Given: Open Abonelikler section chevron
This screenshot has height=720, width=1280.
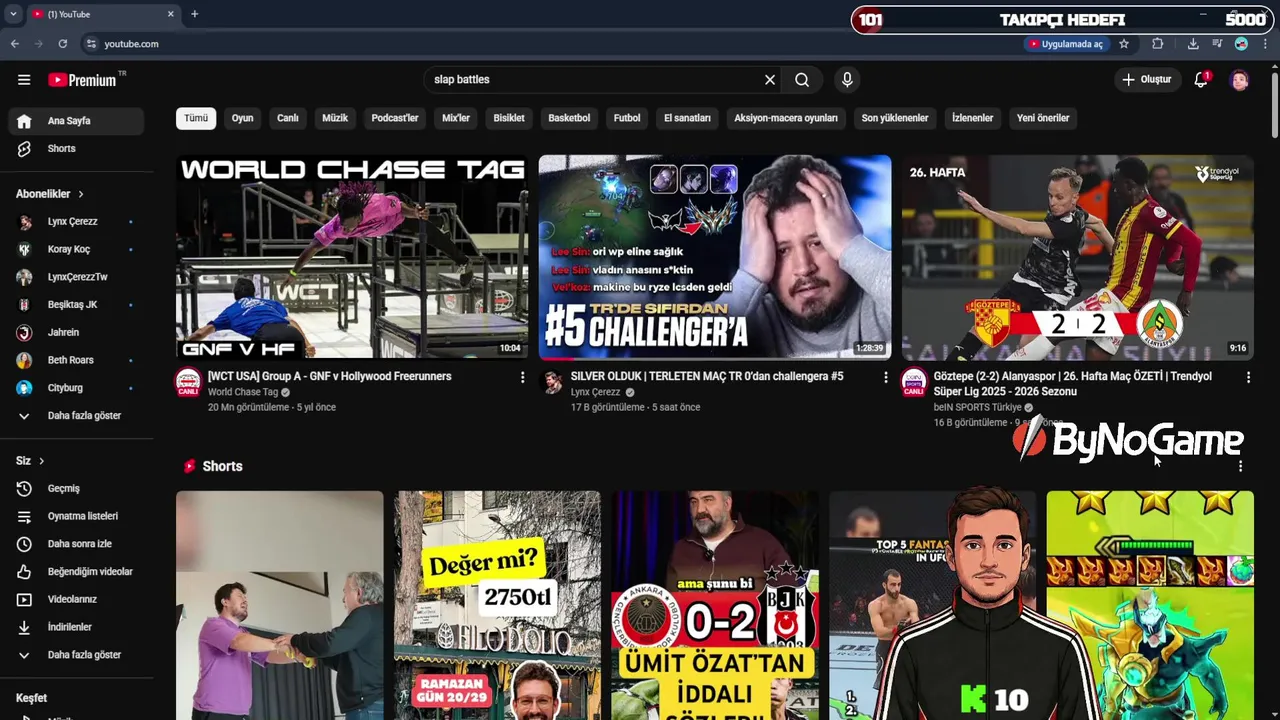Looking at the screenshot, I should click(x=81, y=194).
